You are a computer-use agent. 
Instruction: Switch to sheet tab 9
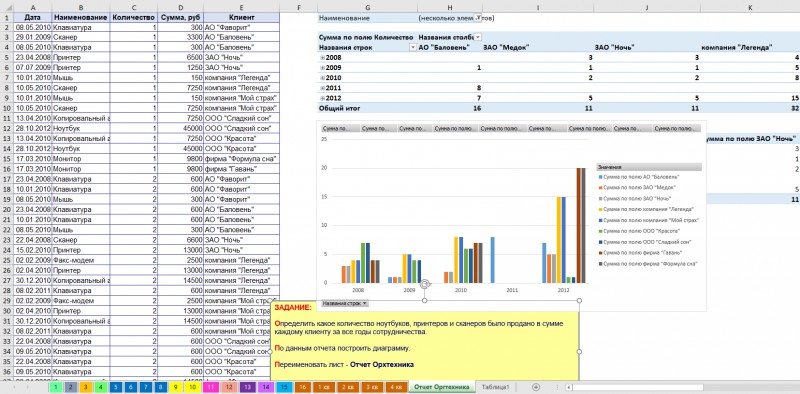point(176,387)
